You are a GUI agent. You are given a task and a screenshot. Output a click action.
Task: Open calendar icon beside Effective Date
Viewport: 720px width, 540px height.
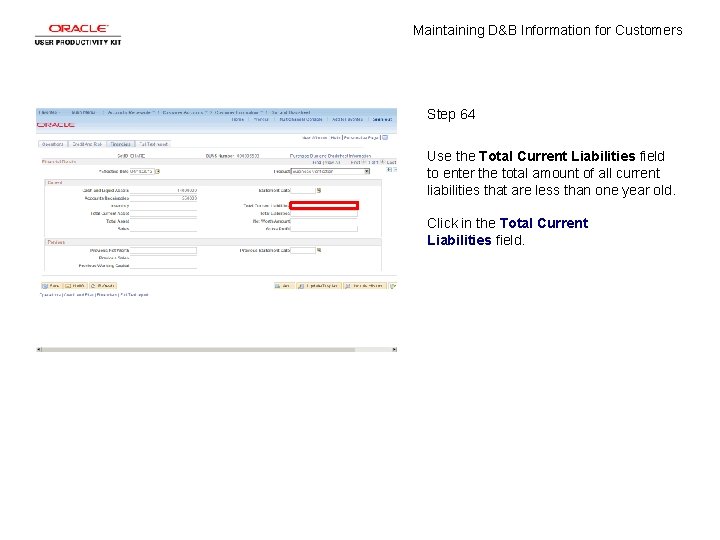click(157, 171)
